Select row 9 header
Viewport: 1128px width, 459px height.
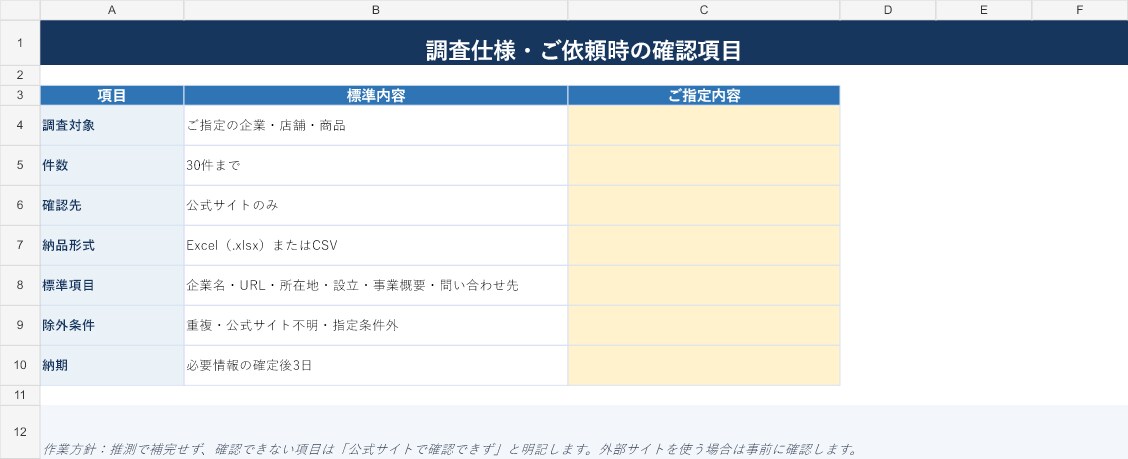point(19,325)
